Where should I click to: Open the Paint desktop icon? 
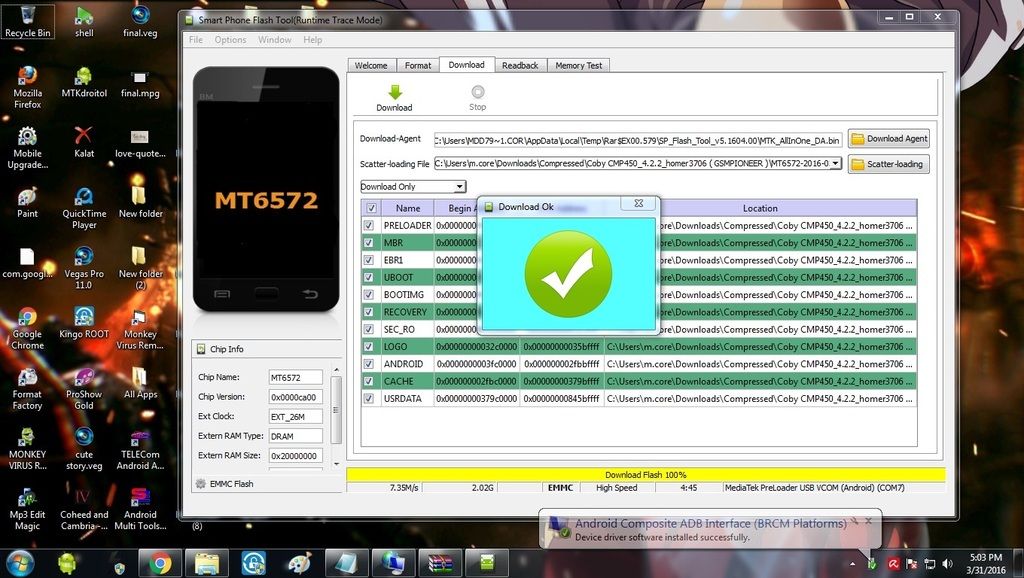point(27,202)
